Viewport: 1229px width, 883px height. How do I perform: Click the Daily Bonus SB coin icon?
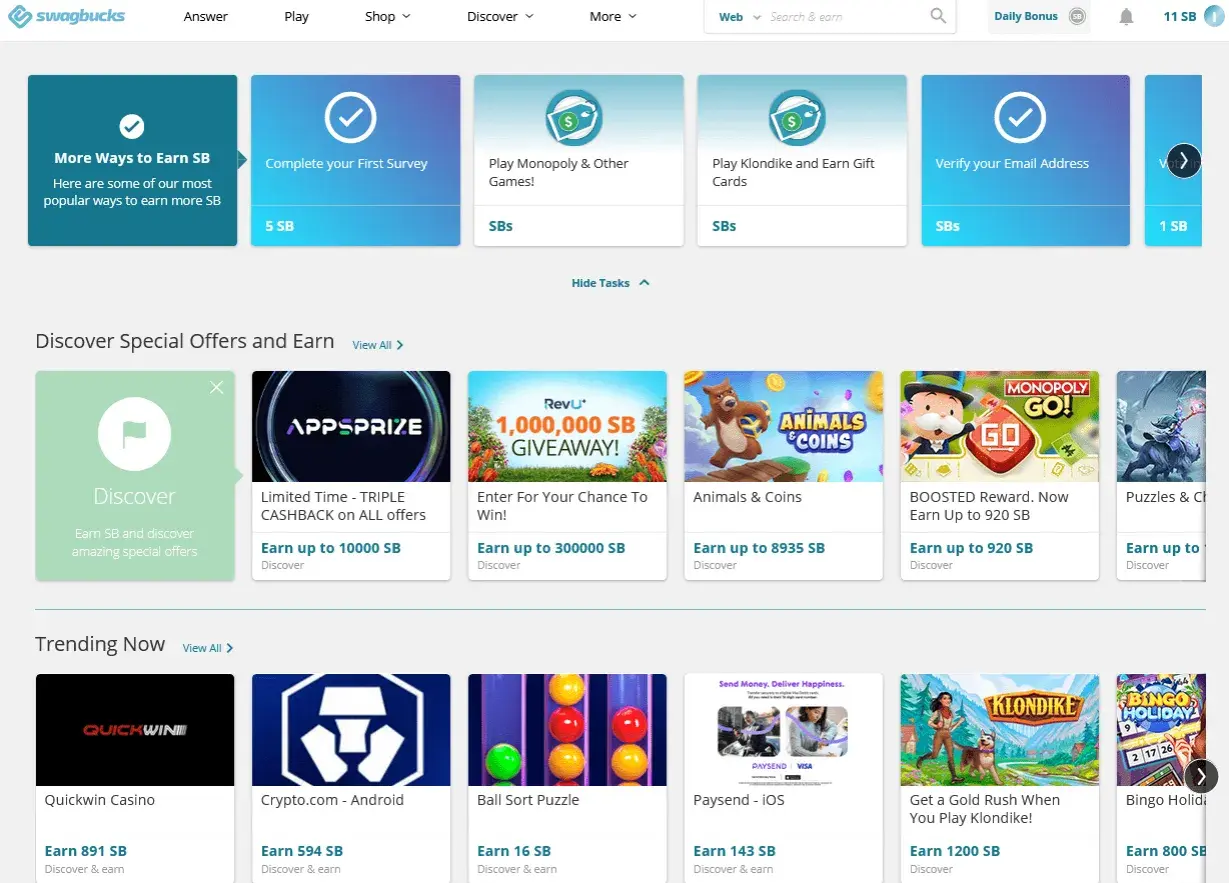click(x=1076, y=16)
